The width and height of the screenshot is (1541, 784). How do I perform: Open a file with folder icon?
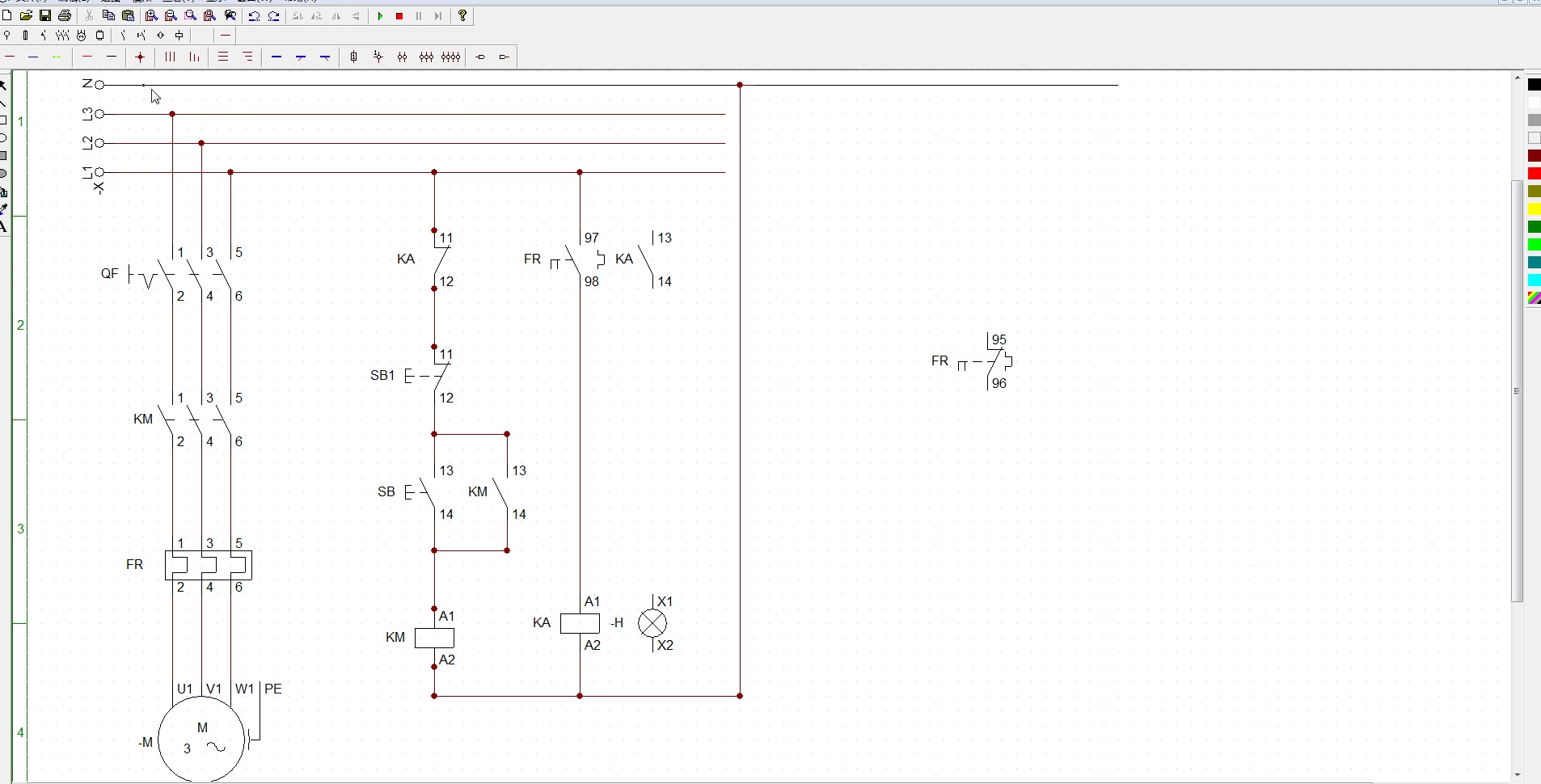click(x=26, y=15)
